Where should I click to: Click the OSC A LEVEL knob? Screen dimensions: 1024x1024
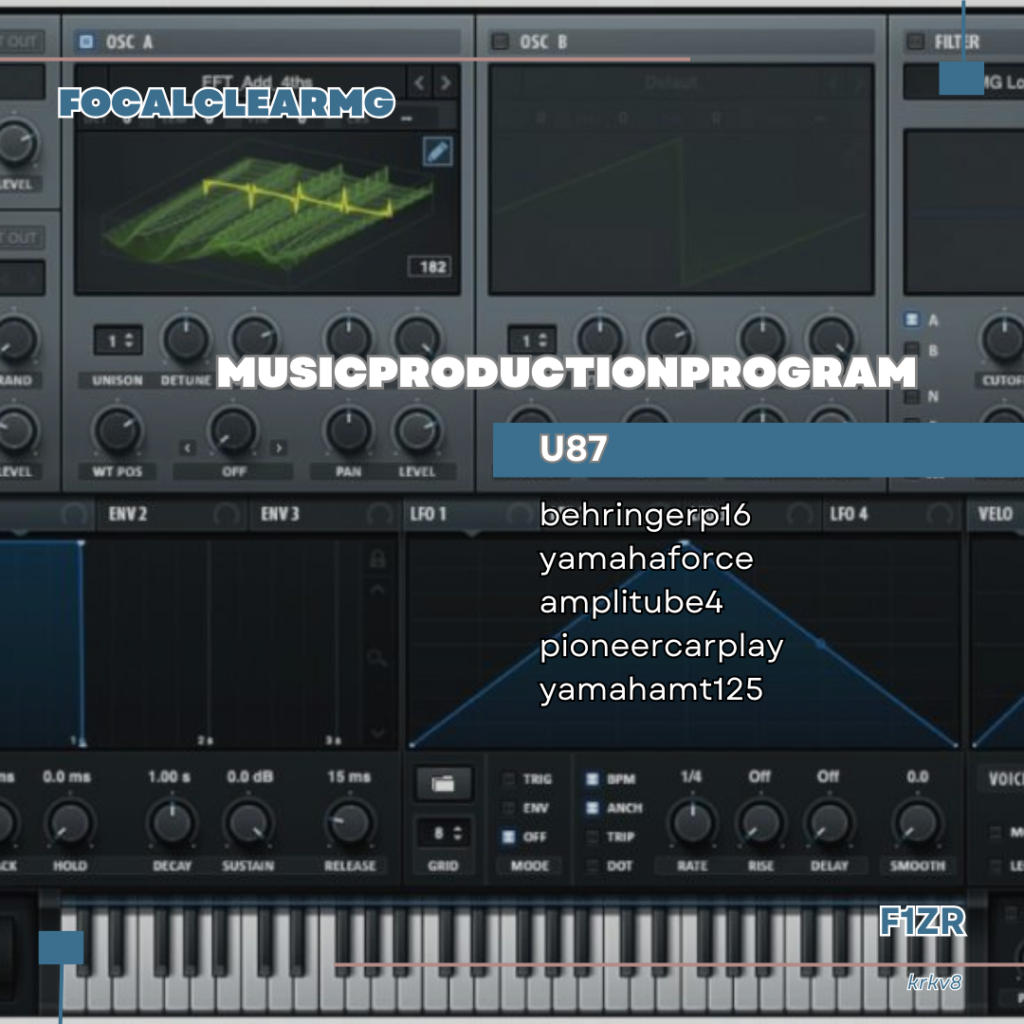click(x=417, y=431)
